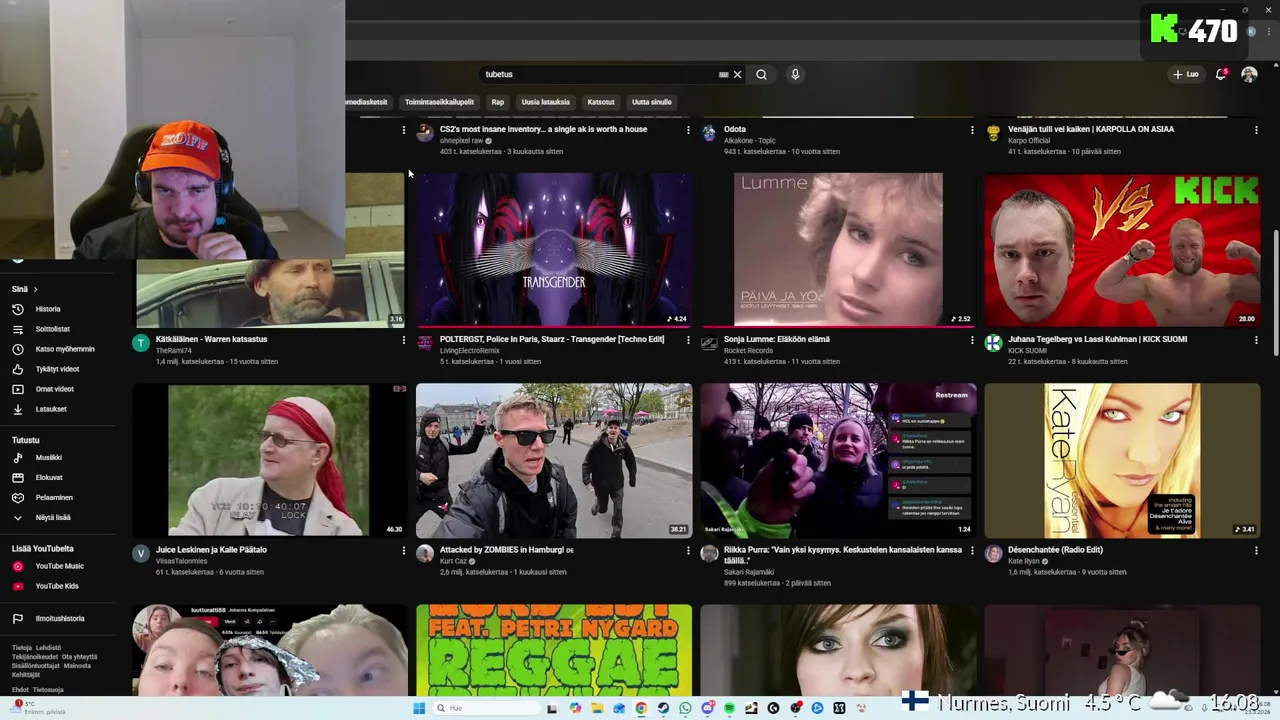Screen dimensions: 1280x720
Task: Click the Luo create button
Action: tap(1186, 74)
